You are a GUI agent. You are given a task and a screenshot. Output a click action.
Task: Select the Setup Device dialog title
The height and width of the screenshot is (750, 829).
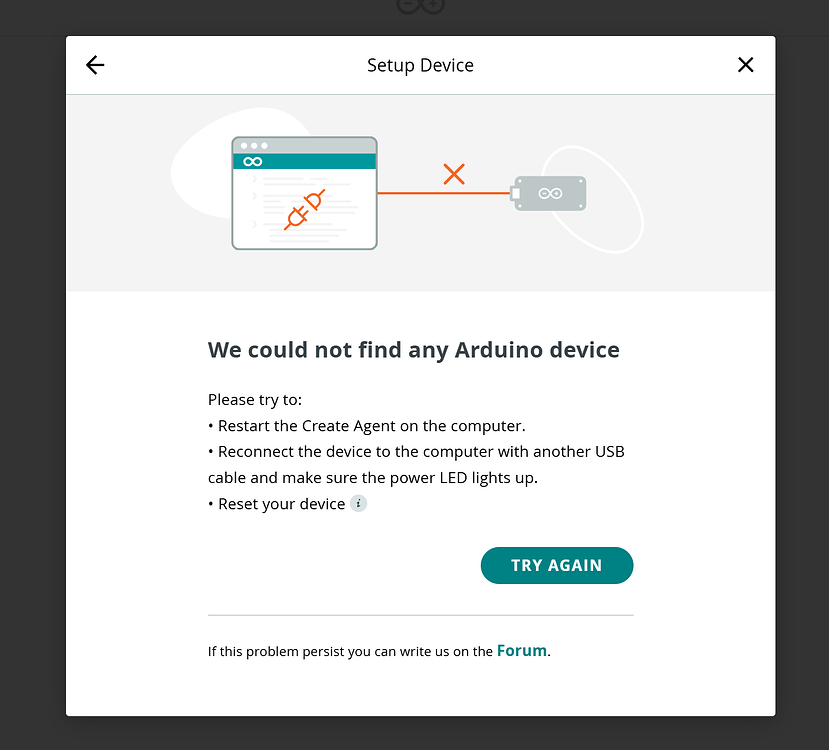click(420, 65)
